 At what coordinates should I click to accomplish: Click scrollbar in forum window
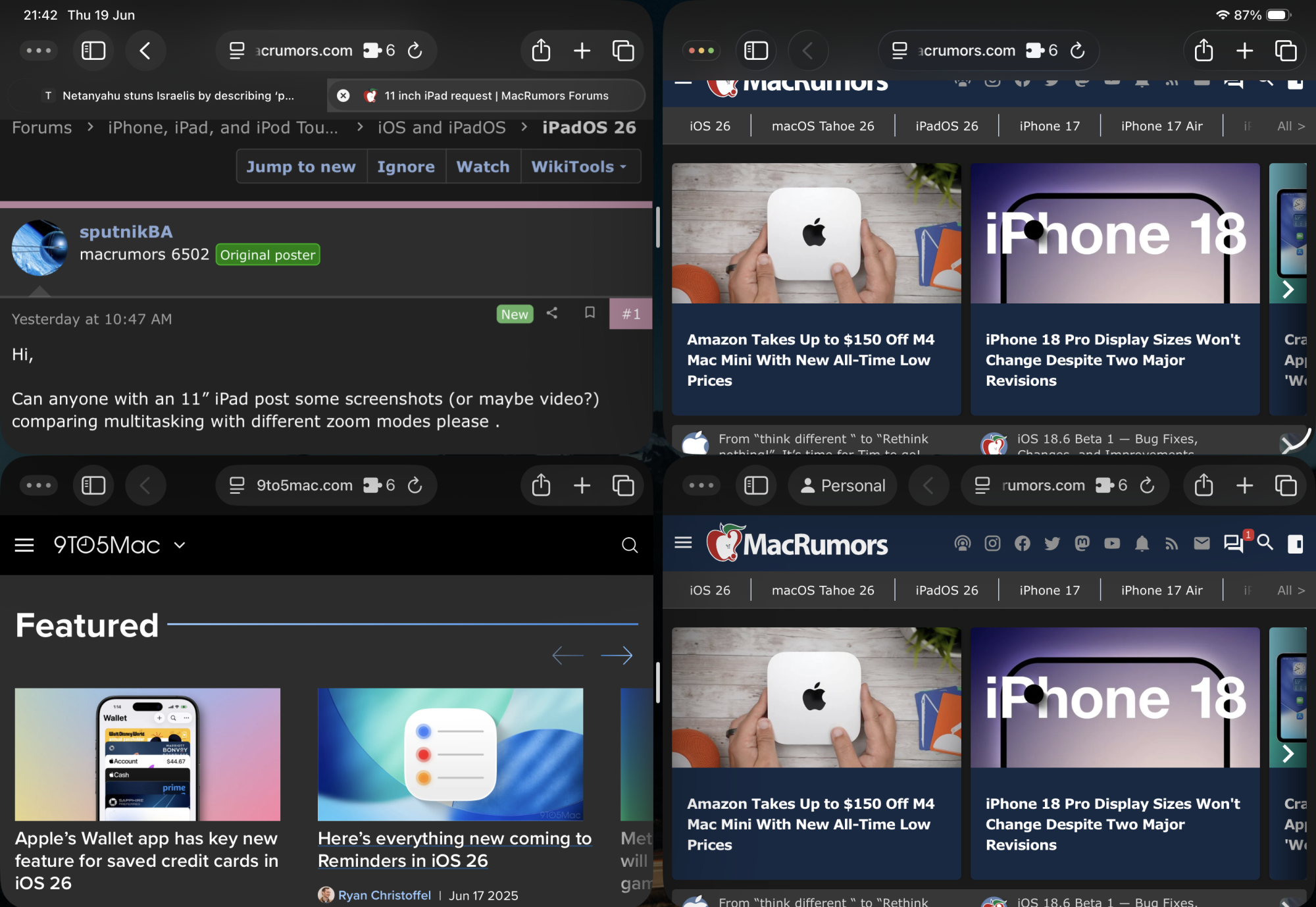click(x=657, y=227)
